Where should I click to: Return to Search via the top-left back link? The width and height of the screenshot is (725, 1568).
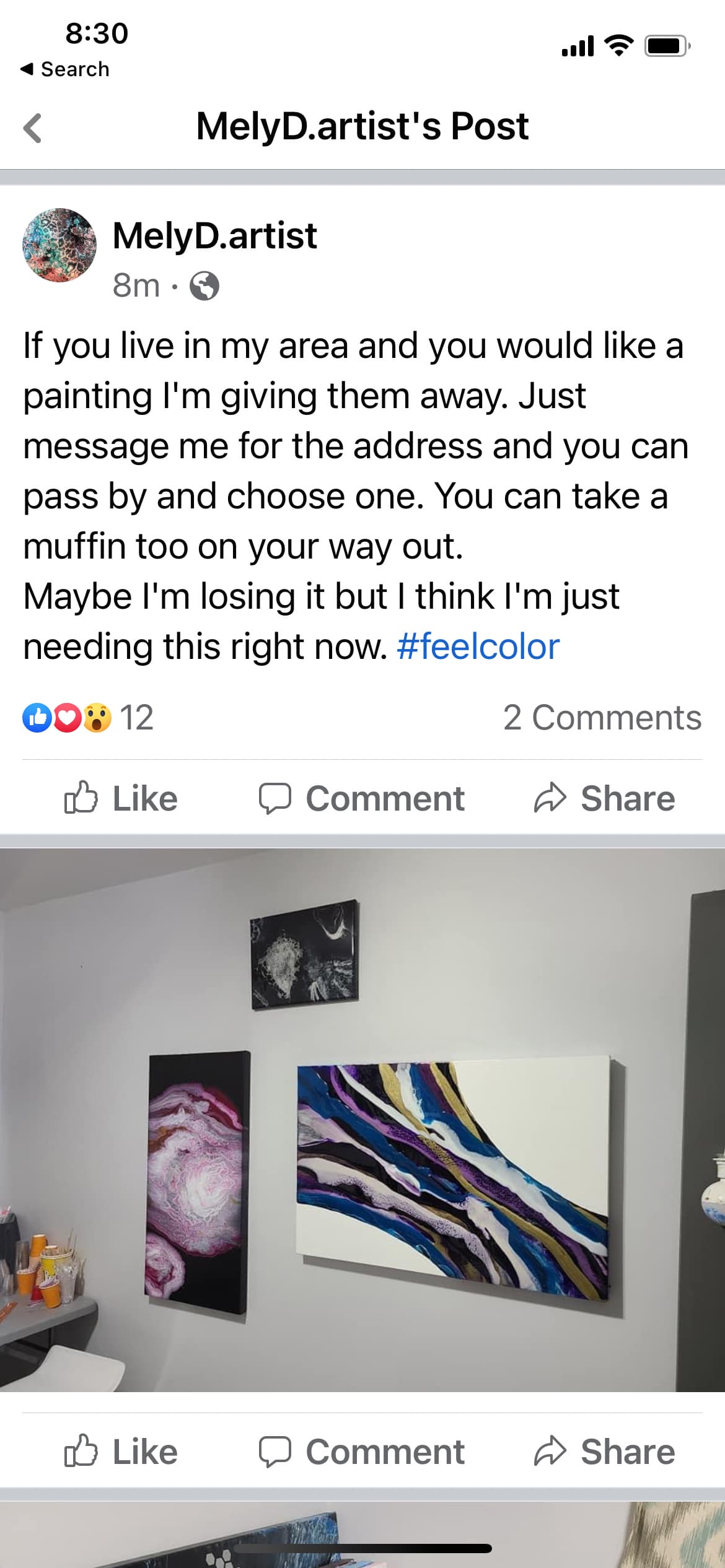pos(65,69)
